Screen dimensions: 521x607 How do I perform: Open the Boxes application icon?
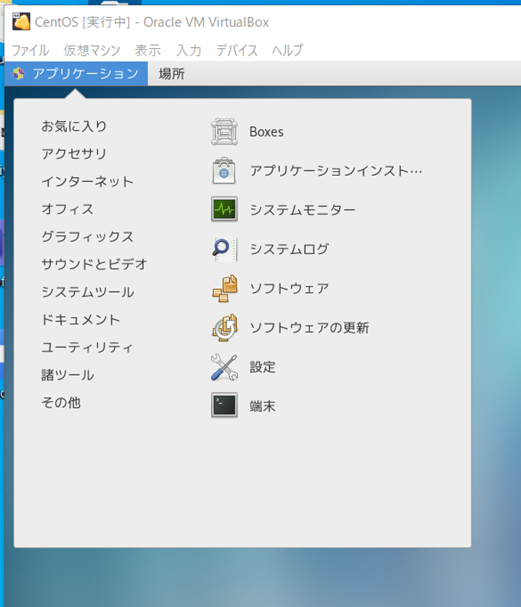[x=224, y=132]
